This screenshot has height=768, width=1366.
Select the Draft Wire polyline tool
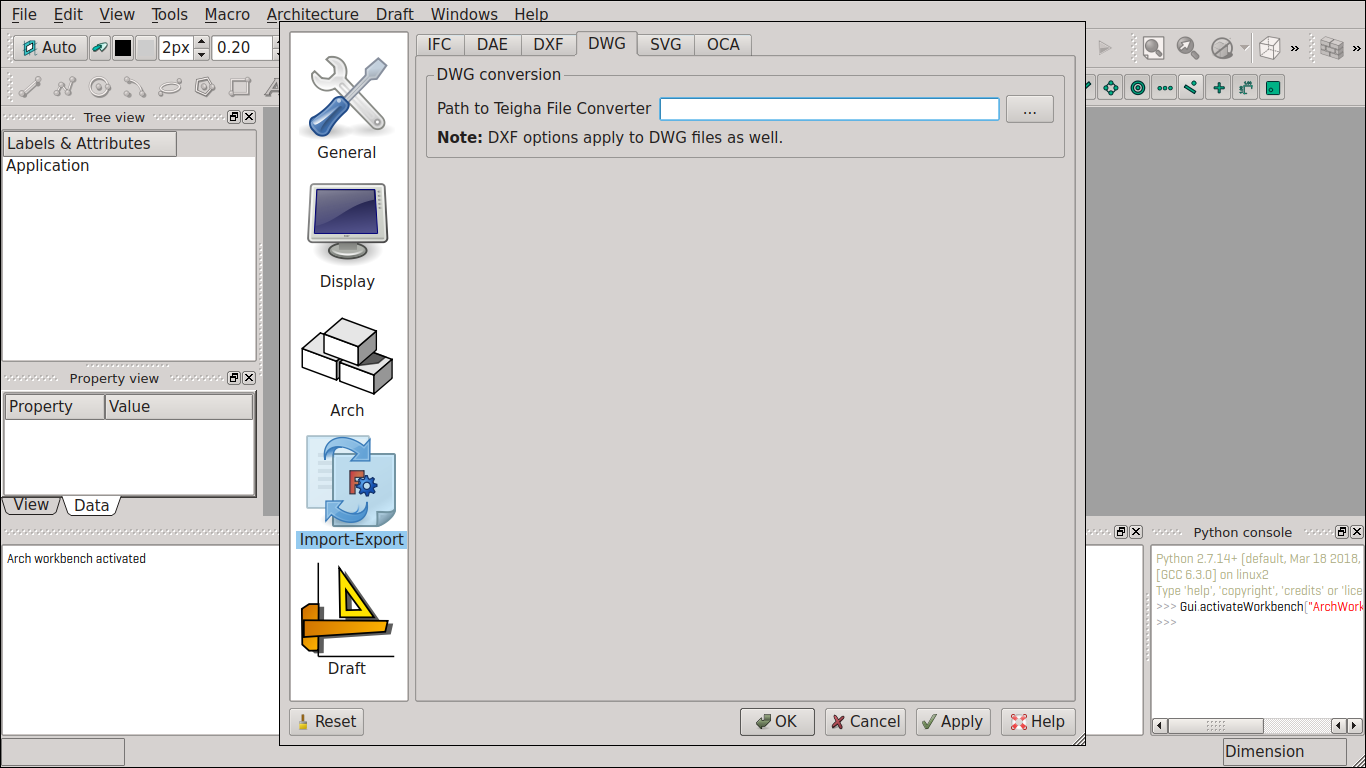pyautogui.click(x=64, y=87)
